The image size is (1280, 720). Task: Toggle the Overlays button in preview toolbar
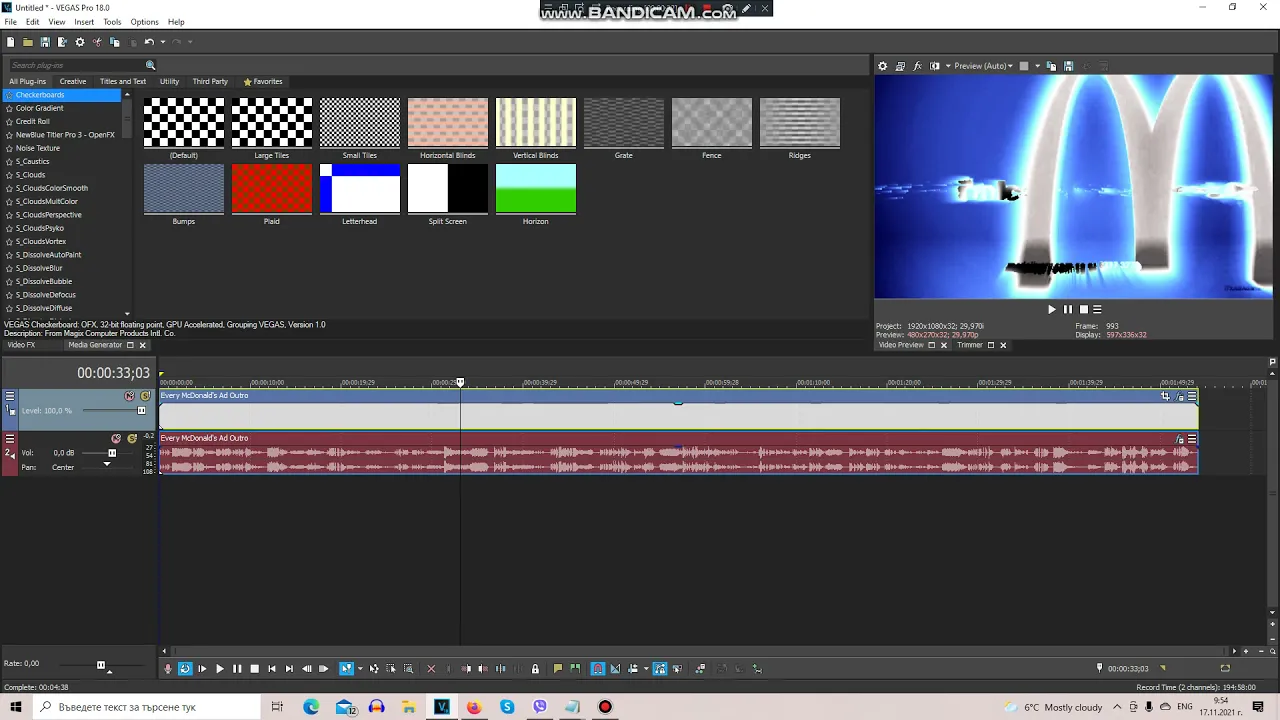1024,66
